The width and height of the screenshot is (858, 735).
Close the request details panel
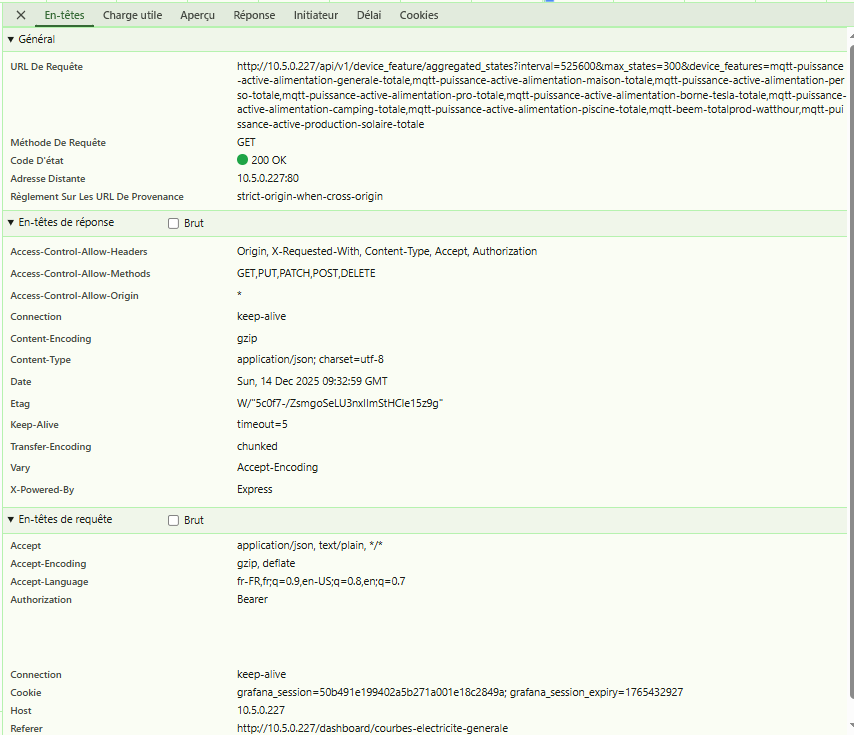pos(21,15)
